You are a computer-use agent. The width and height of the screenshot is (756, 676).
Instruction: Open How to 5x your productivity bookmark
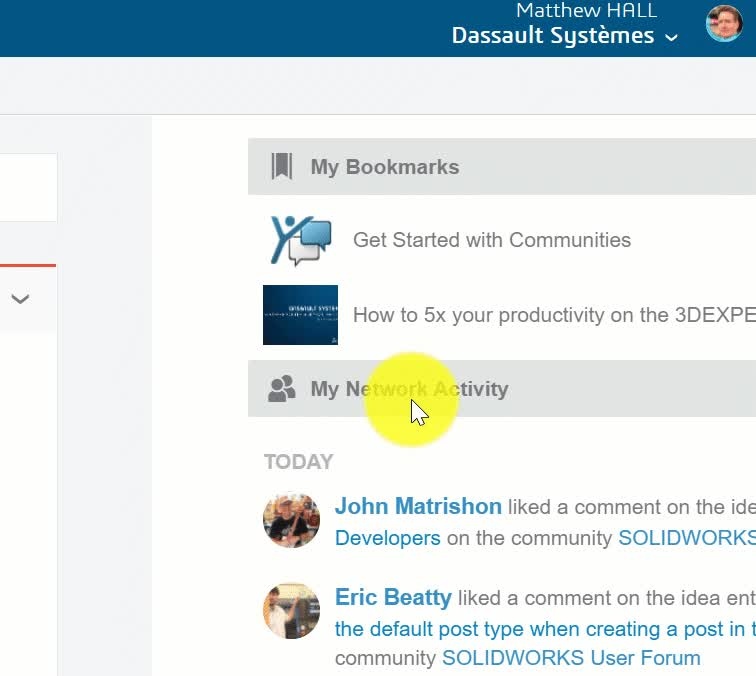554,315
